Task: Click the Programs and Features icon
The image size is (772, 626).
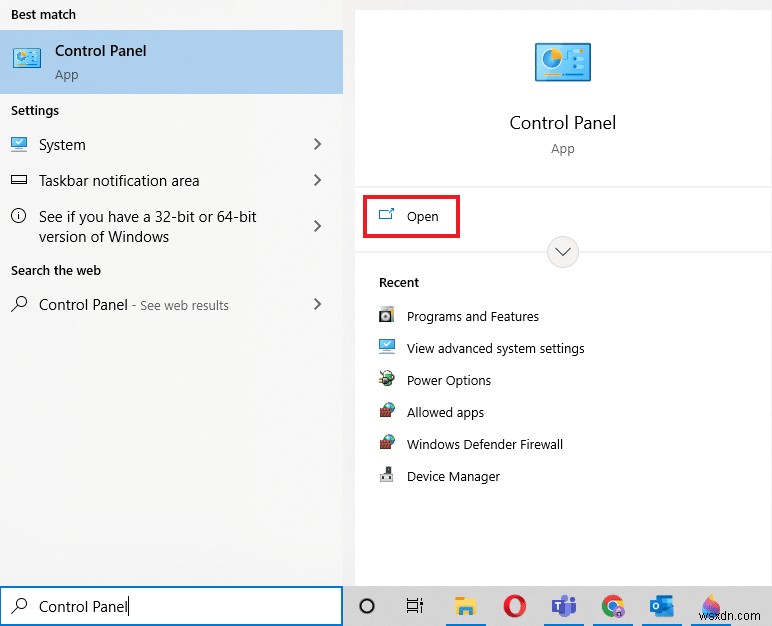Action: (x=386, y=314)
